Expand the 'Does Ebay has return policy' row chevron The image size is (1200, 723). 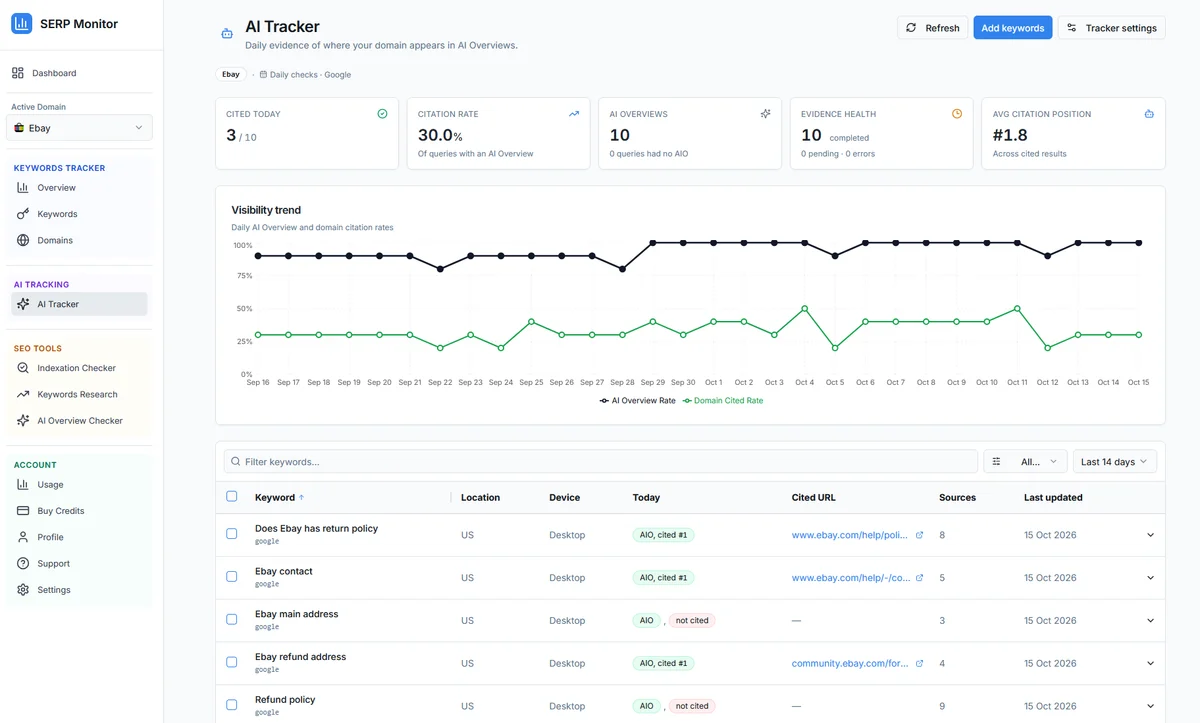point(1150,535)
